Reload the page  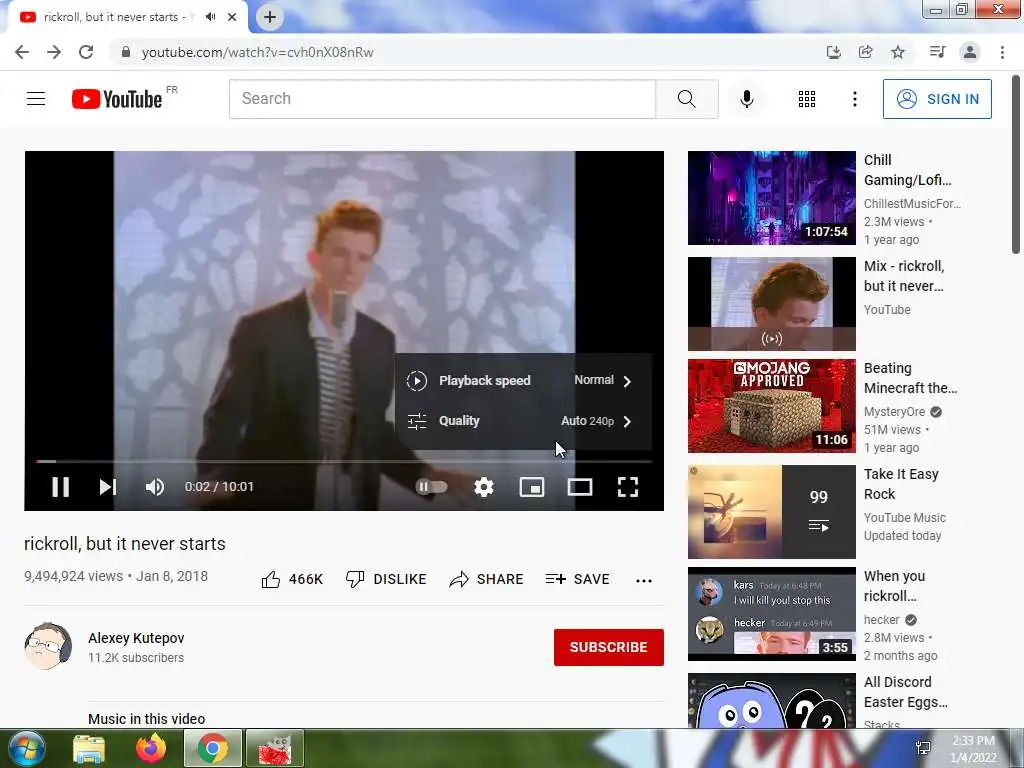tap(86, 52)
